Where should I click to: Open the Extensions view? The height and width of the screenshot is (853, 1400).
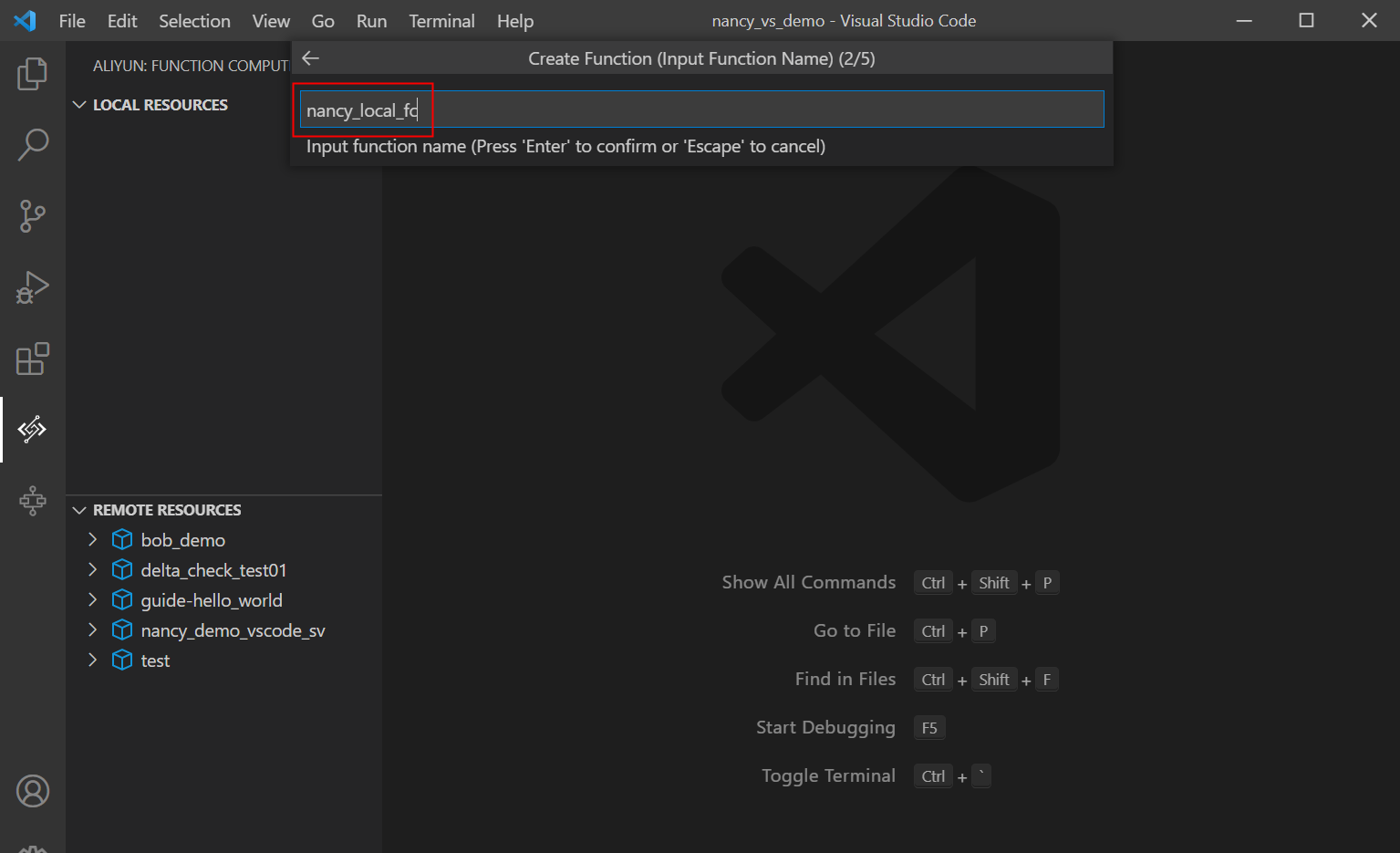33,359
